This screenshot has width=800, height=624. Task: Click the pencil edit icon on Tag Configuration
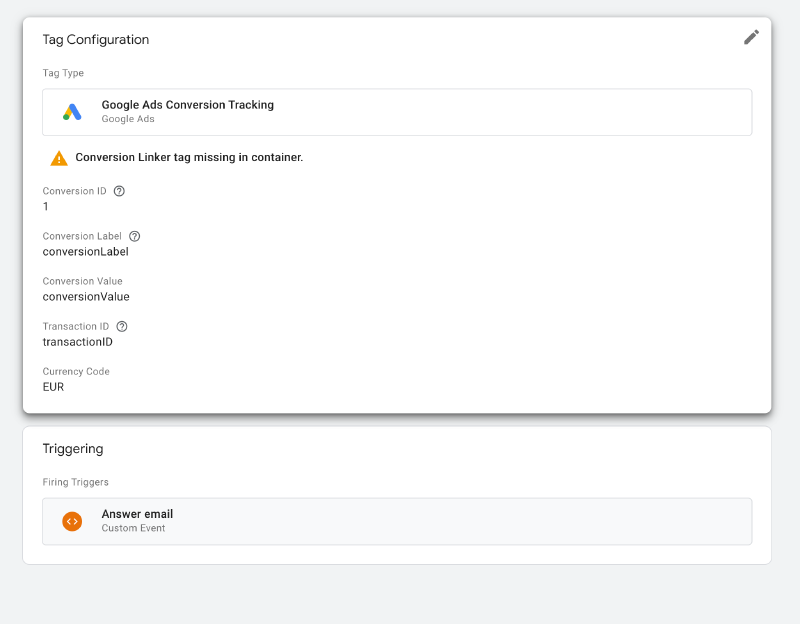[x=752, y=37]
